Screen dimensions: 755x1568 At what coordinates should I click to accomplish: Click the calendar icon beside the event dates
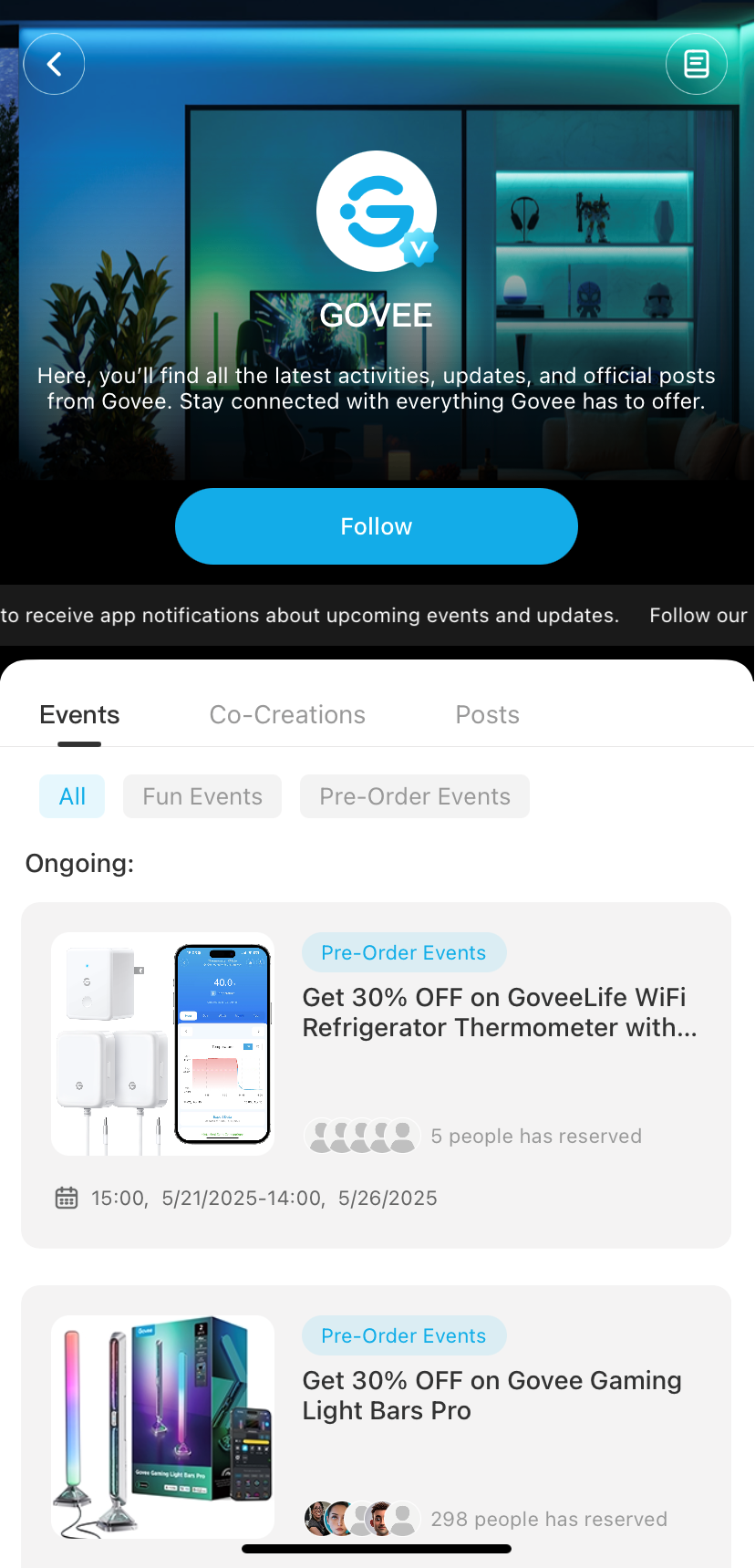click(66, 1198)
